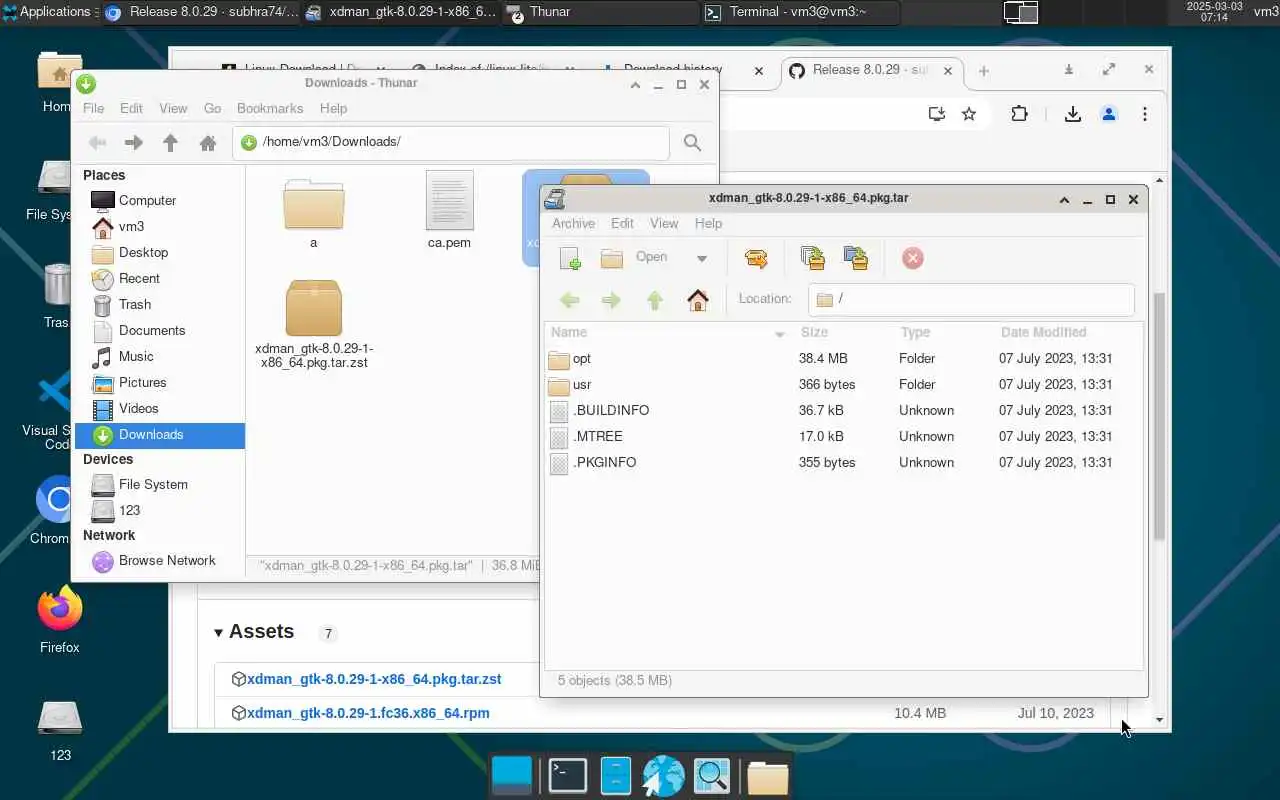Select the usr folder in archive
Image resolution: width=1280 pixels, height=800 pixels.
tap(844, 384)
